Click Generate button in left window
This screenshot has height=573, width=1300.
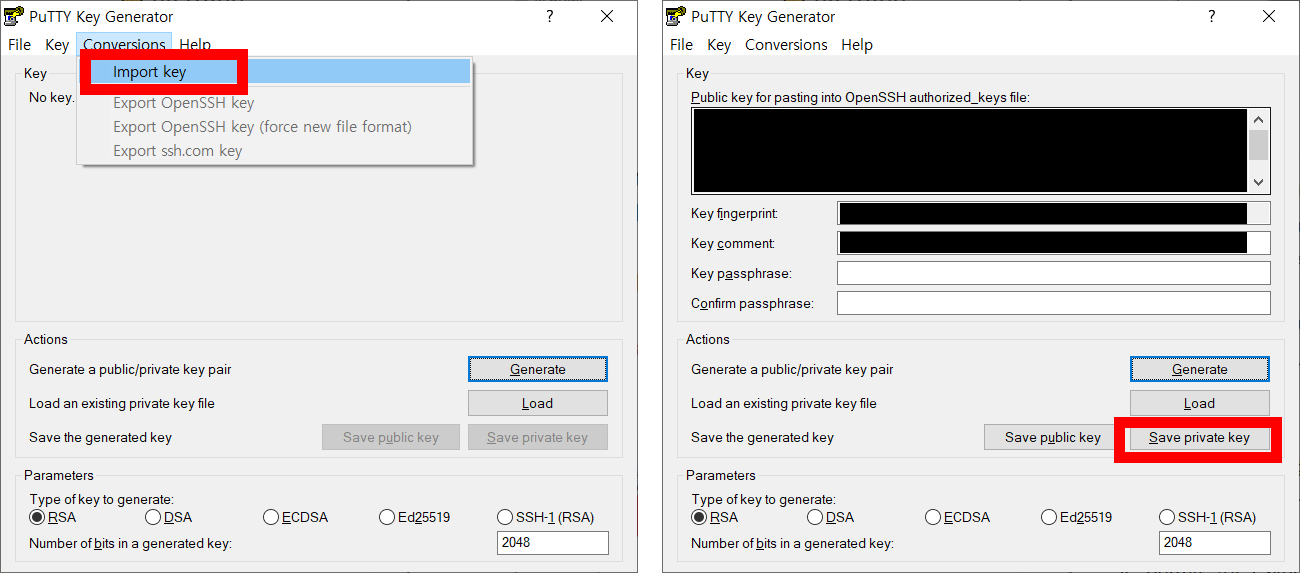click(x=538, y=369)
